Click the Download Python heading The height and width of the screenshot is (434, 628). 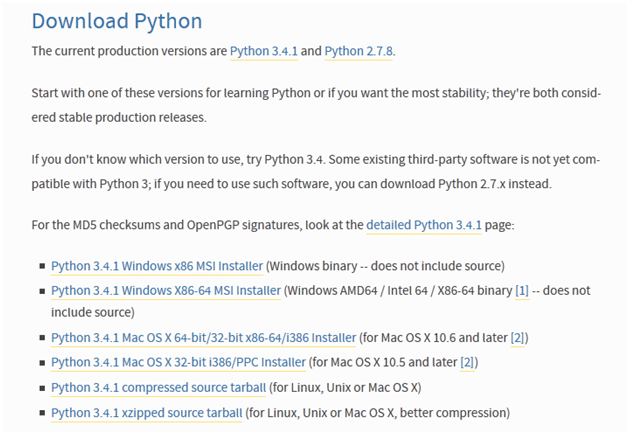(117, 21)
